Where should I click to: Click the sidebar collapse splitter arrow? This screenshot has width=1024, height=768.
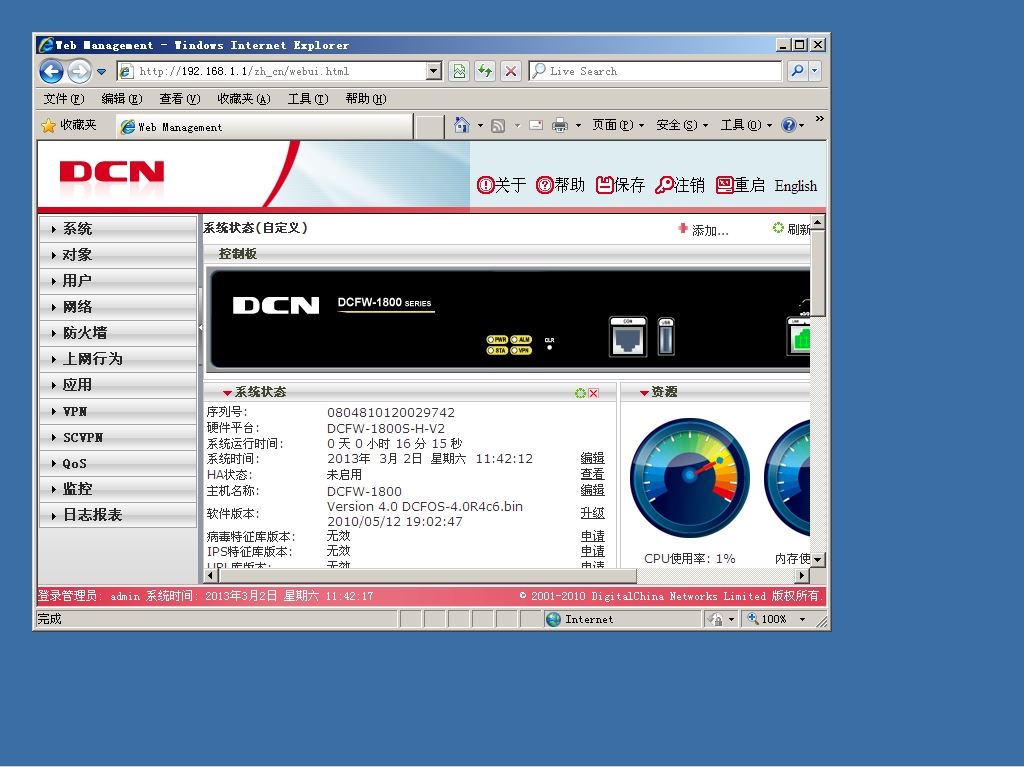[200, 327]
